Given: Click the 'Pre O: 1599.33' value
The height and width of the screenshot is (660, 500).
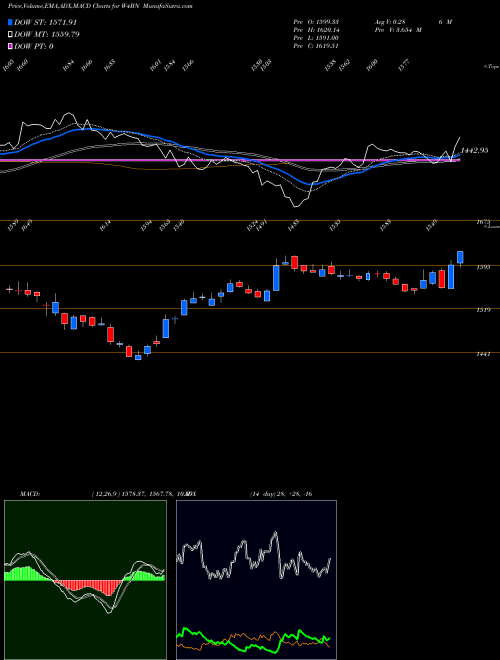Looking at the screenshot, I should pyautogui.click(x=316, y=22).
